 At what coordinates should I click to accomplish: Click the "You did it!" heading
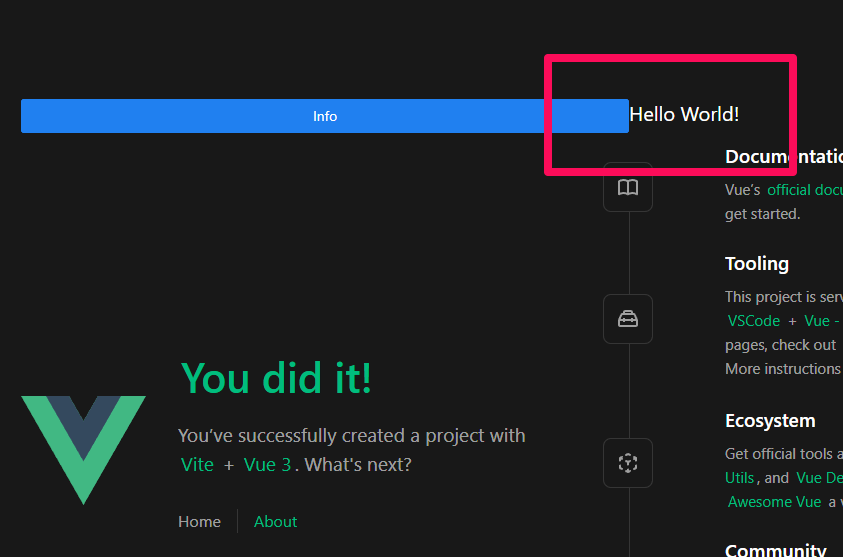276,378
